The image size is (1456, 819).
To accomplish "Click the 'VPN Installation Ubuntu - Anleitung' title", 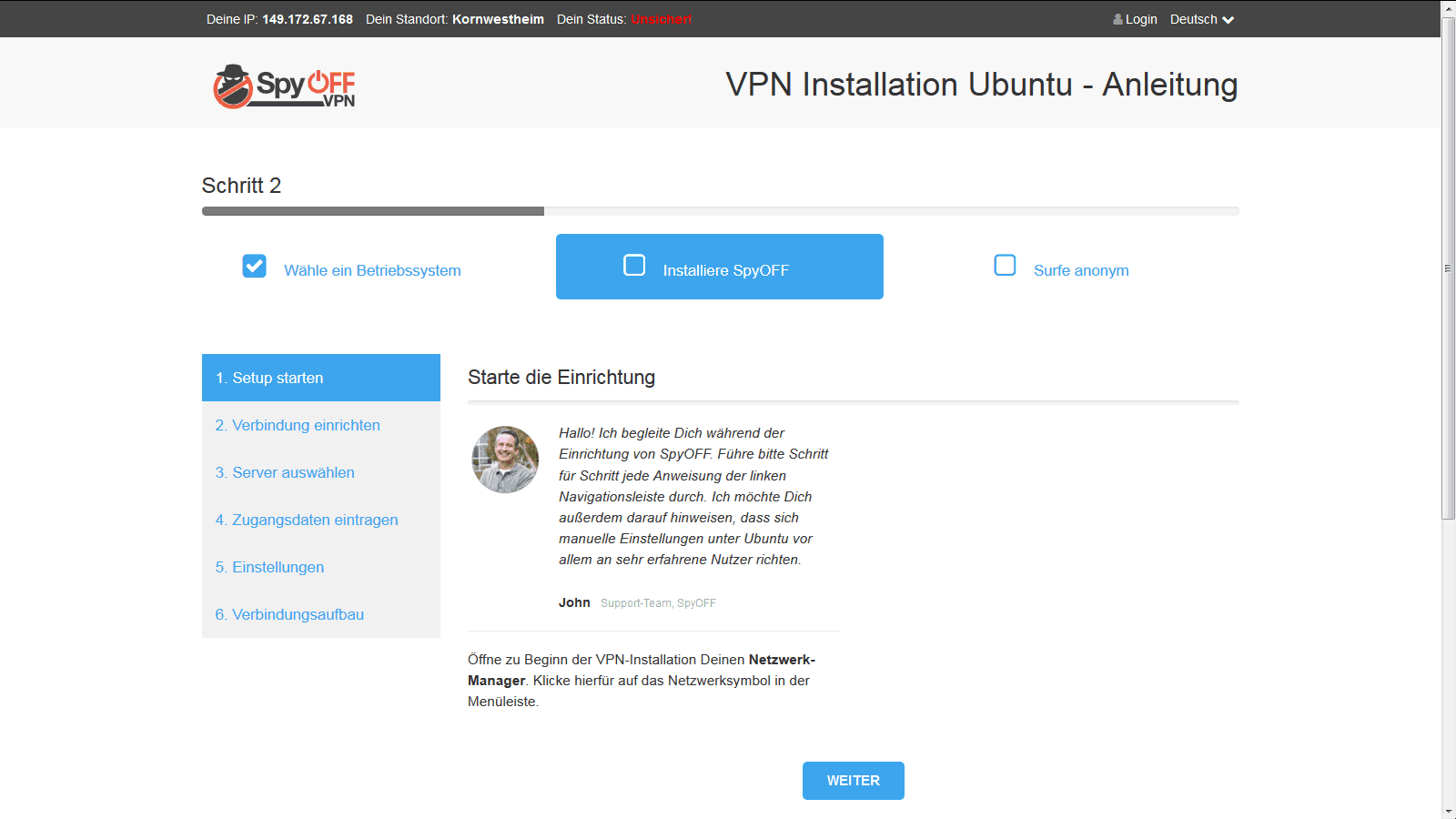I will tap(982, 85).
